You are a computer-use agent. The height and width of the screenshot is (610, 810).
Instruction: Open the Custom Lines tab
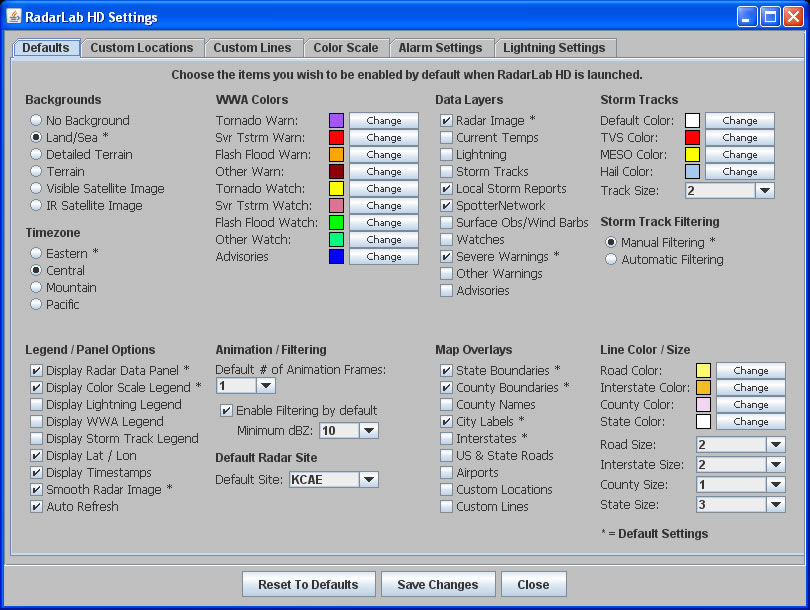point(252,48)
